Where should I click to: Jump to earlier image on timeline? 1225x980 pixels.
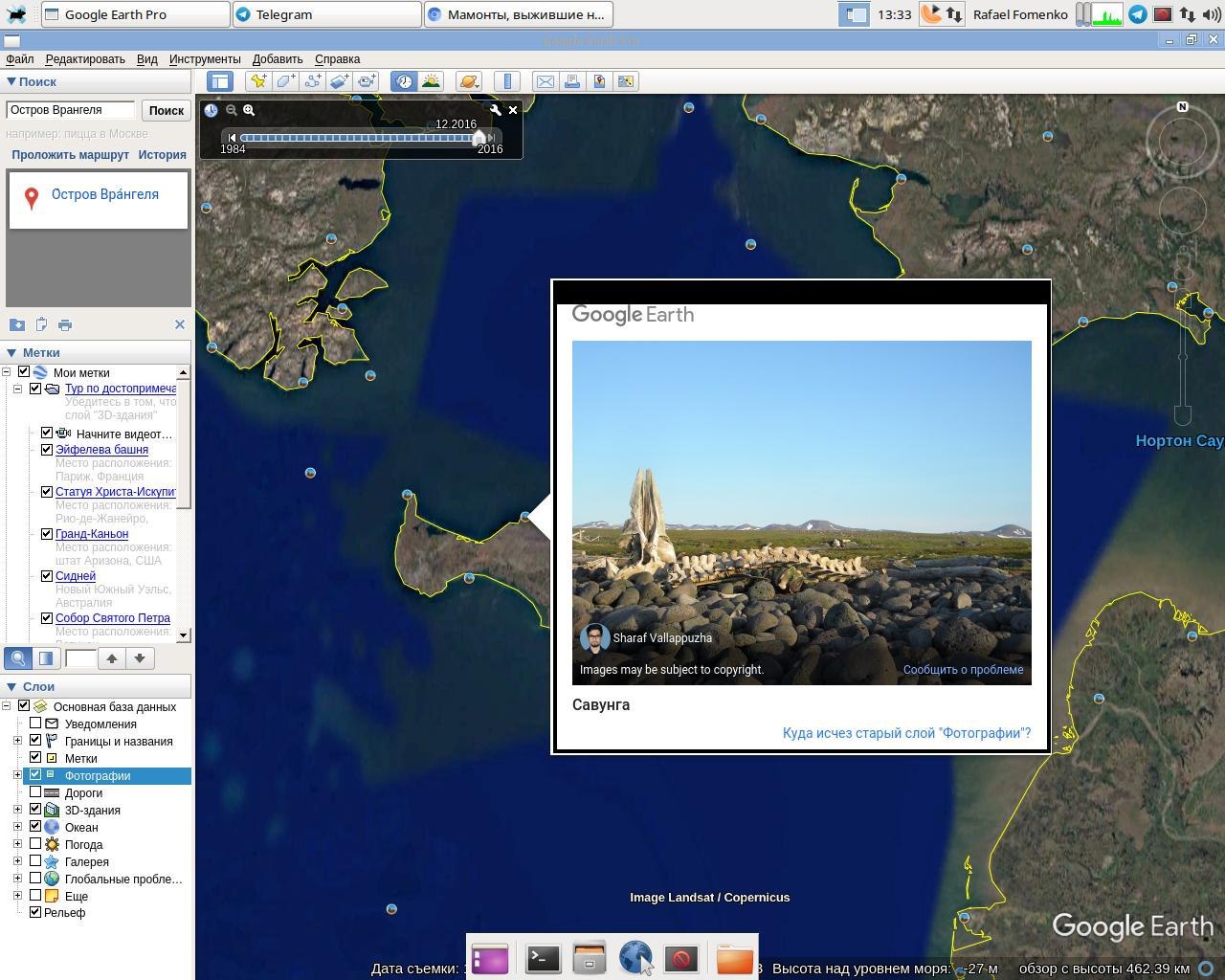[232, 138]
